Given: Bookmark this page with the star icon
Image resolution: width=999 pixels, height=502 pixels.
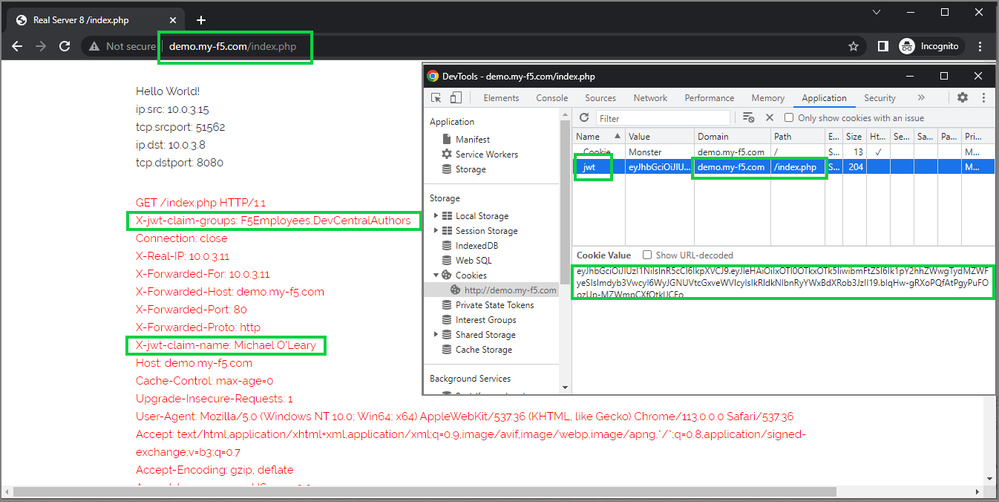Looking at the screenshot, I should pos(853,46).
